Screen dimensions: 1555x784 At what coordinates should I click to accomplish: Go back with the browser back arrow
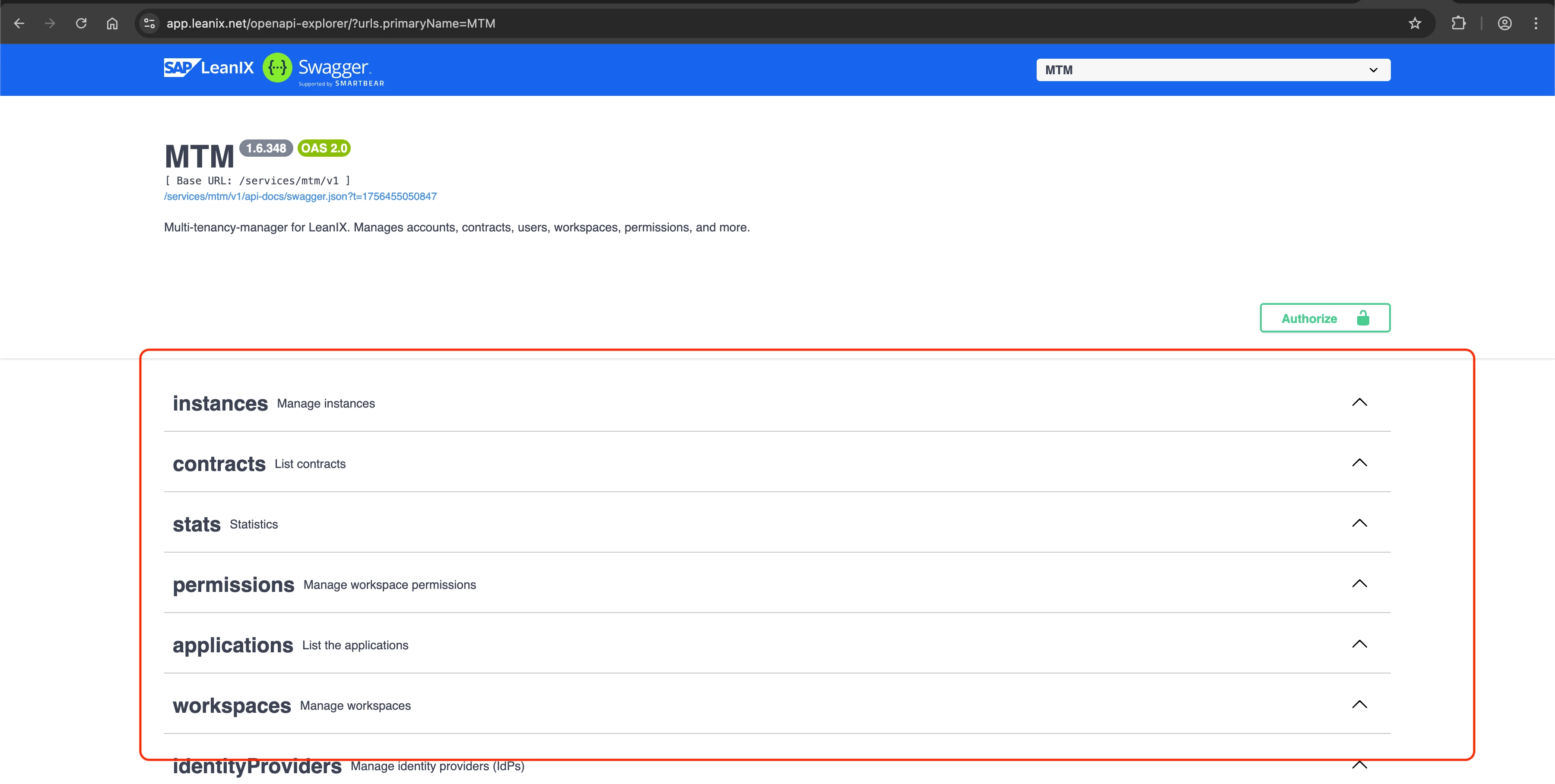(x=19, y=24)
